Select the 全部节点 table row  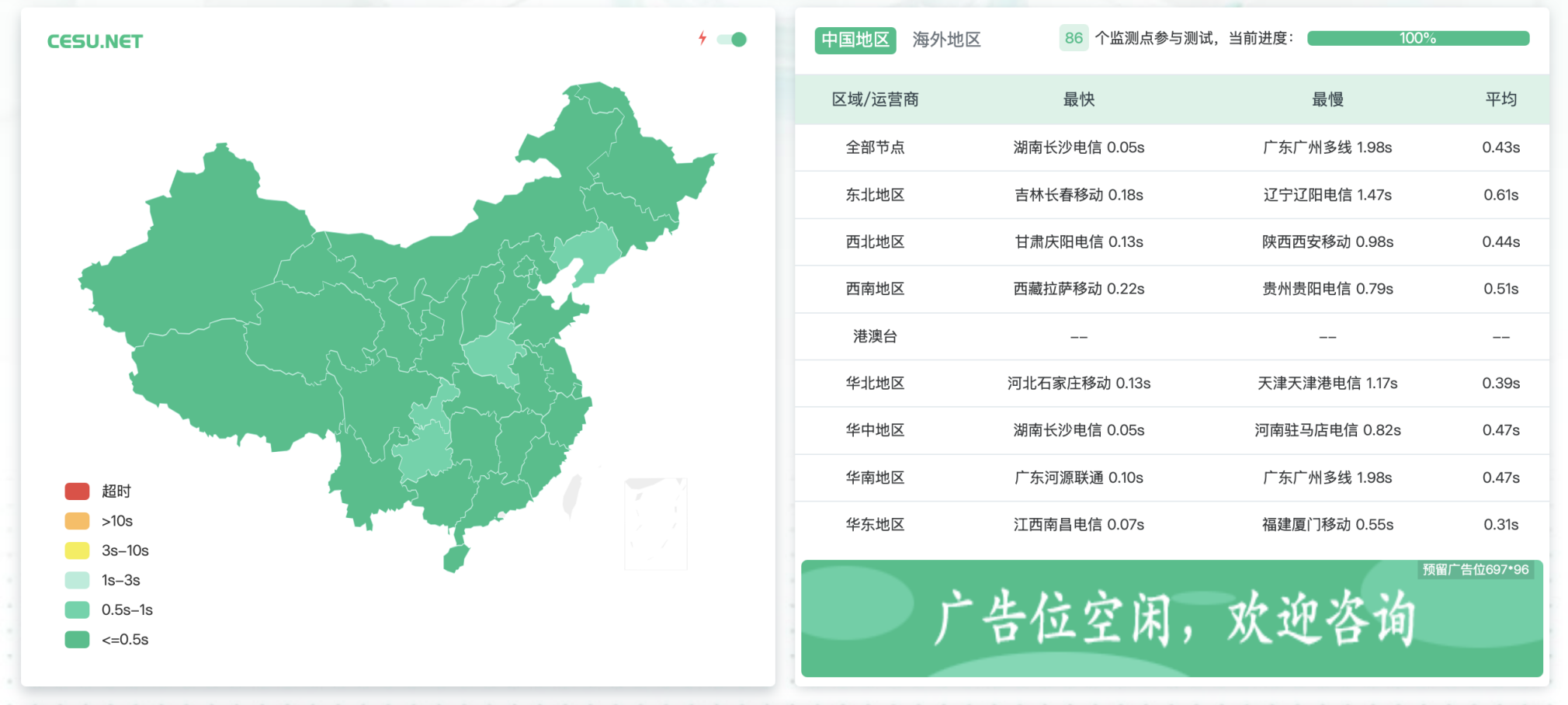(x=876, y=148)
